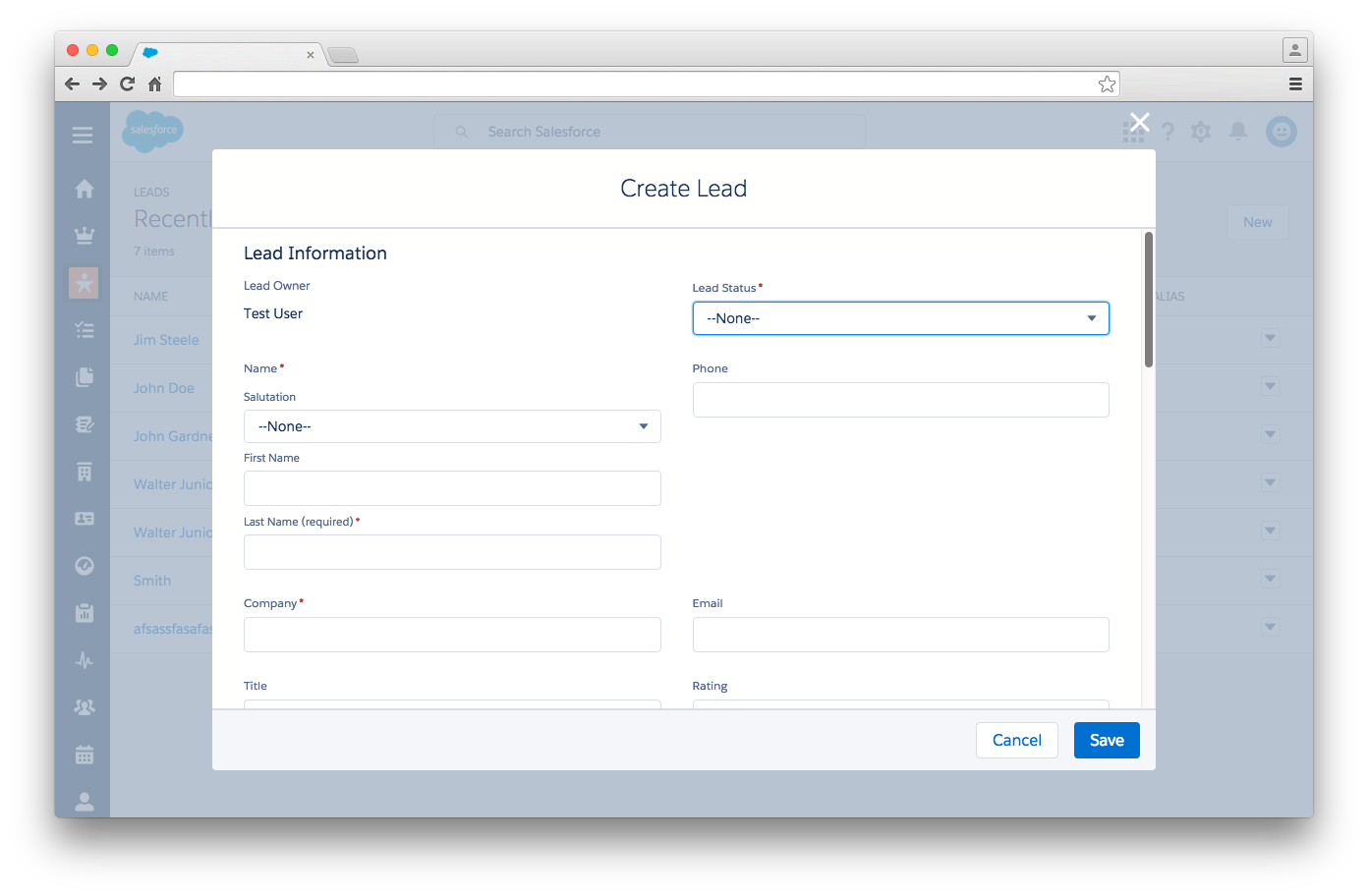Open the Smith lead link
The width and height of the screenshot is (1368, 896).
[152, 581]
